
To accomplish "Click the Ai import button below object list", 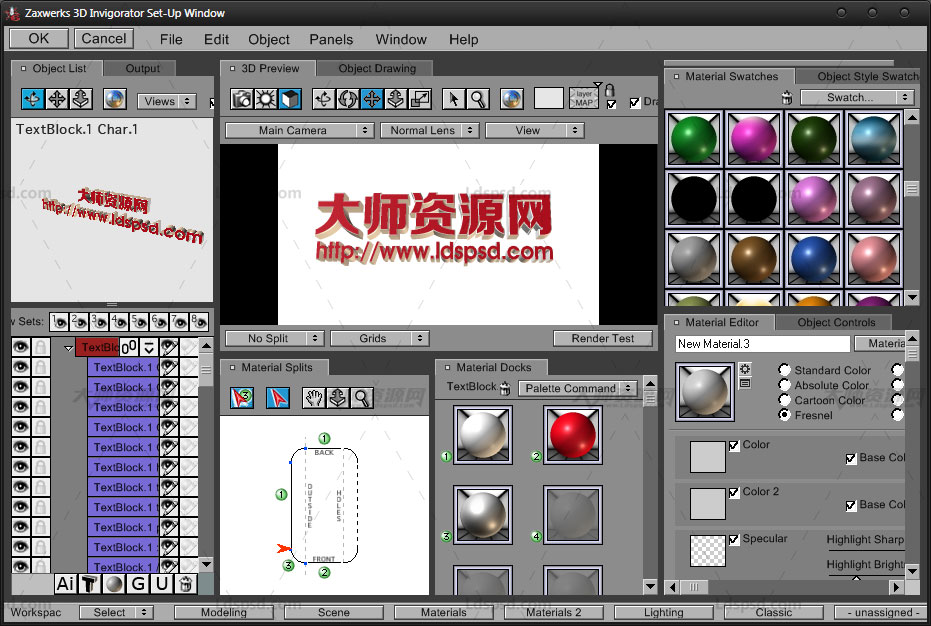I will (x=65, y=584).
